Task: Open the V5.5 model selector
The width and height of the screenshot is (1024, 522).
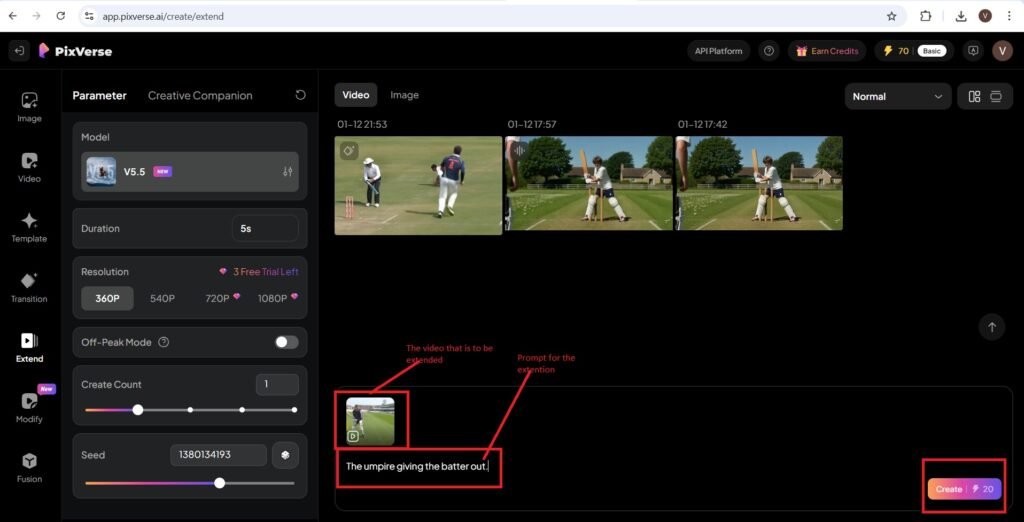Action: (189, 172)
